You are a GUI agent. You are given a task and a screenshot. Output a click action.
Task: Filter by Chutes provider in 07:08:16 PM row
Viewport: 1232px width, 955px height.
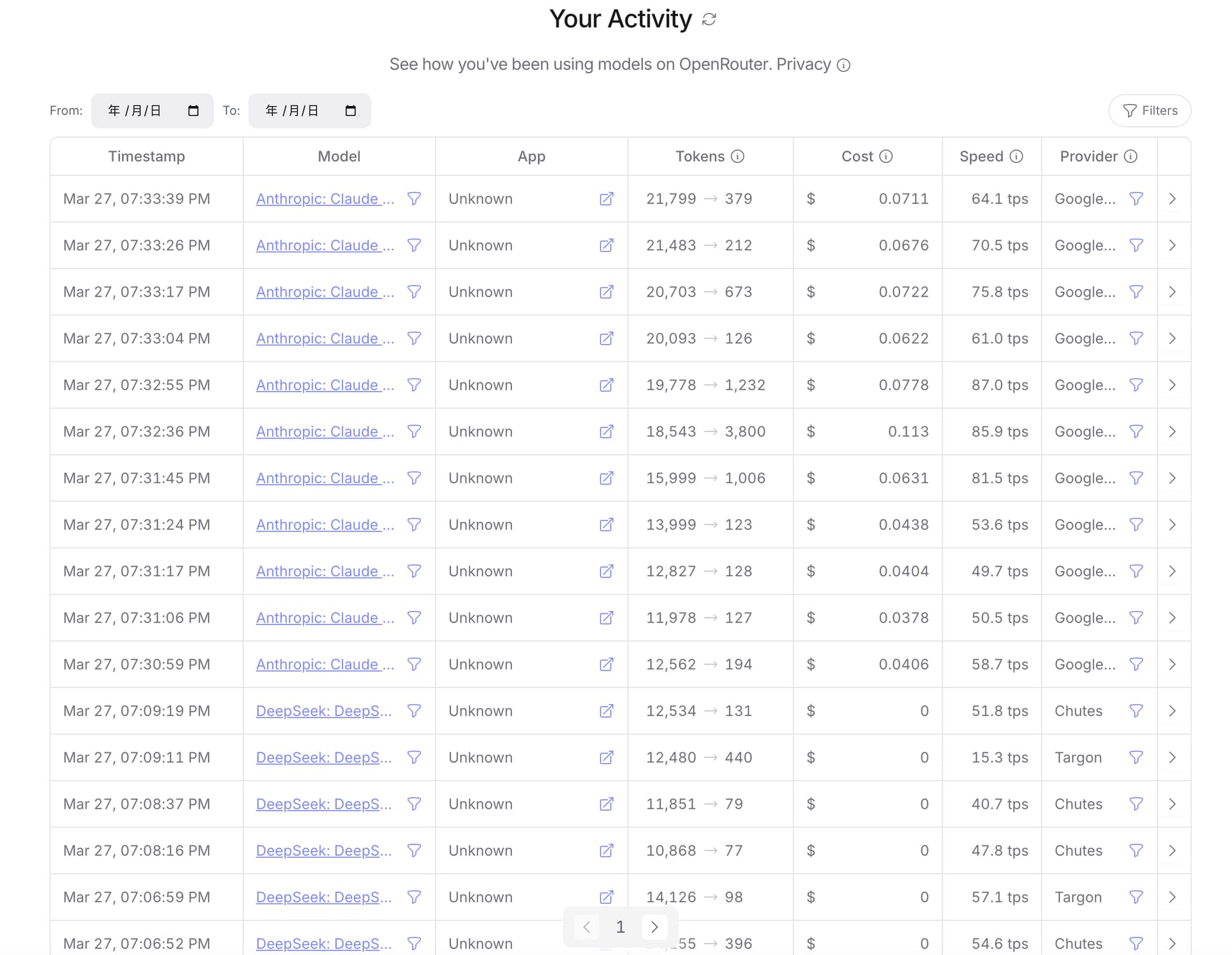point(1136,850)
